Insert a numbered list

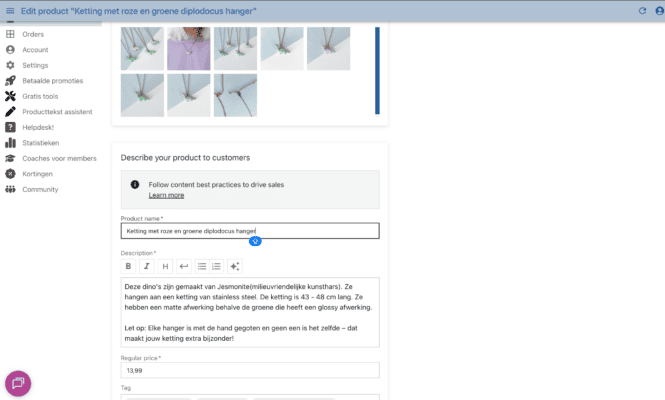pos(216,266)
